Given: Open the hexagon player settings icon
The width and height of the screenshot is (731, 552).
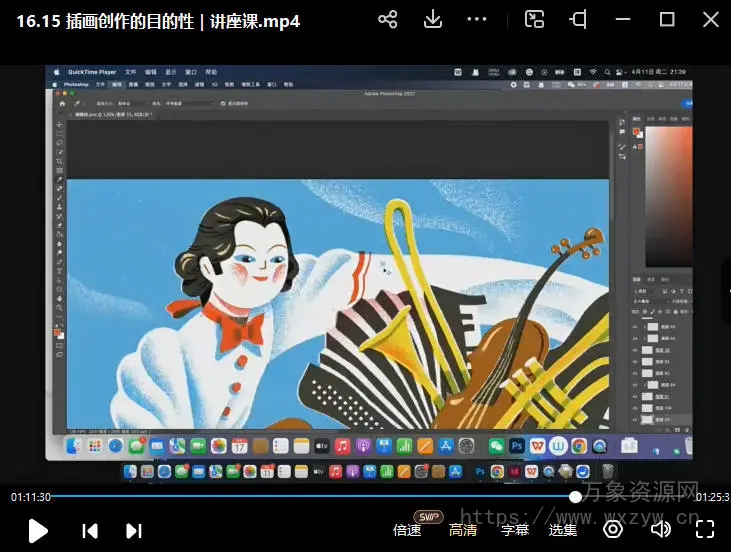Looking at the screenshot, I should coord(613,530).
